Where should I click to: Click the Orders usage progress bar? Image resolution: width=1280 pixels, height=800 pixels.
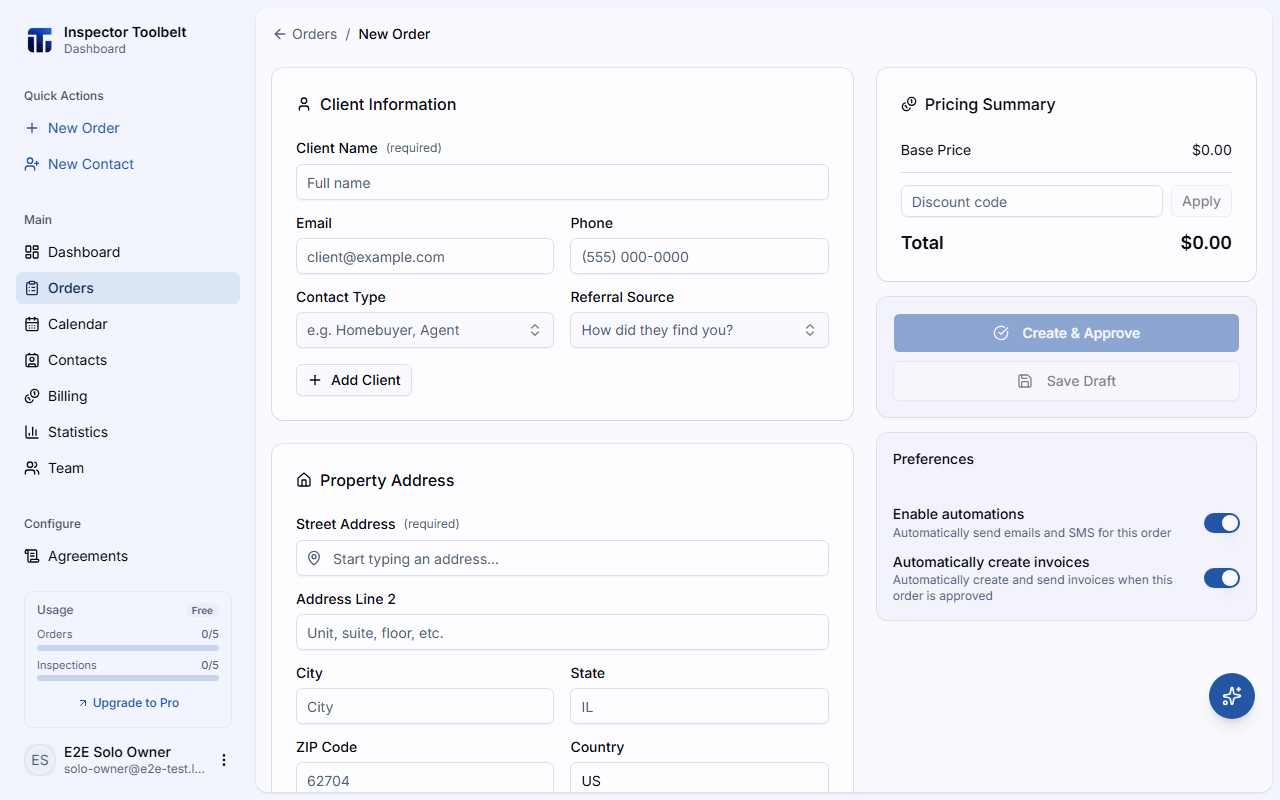tap(128, 647)
